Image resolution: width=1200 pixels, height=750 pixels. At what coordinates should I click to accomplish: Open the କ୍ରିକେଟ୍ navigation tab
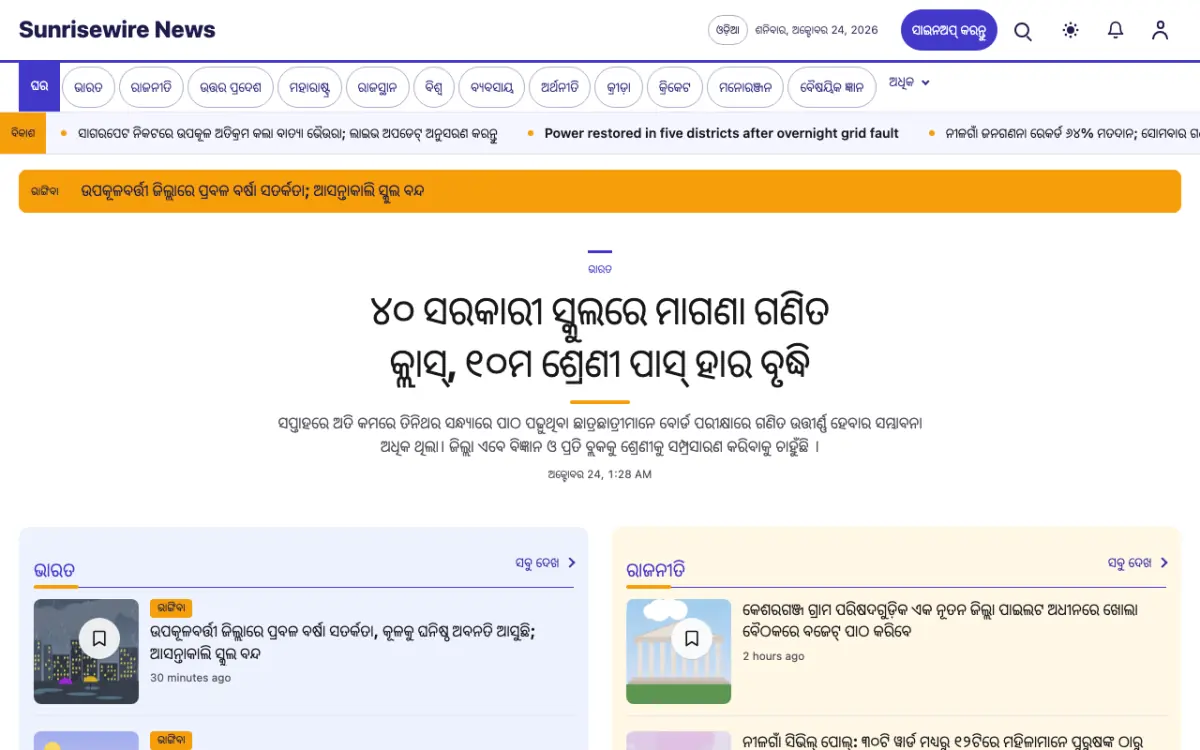[x=675, y=87]
